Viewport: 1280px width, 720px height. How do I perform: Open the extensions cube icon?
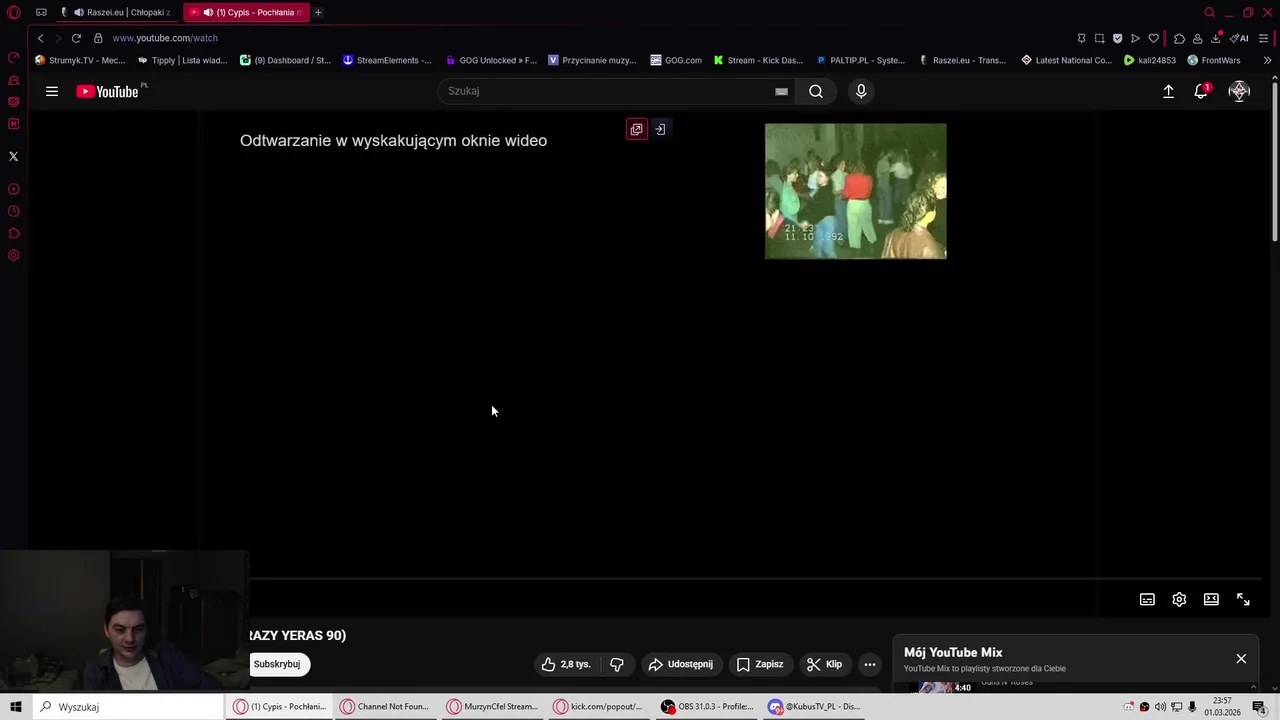[x=1179, y=38]
